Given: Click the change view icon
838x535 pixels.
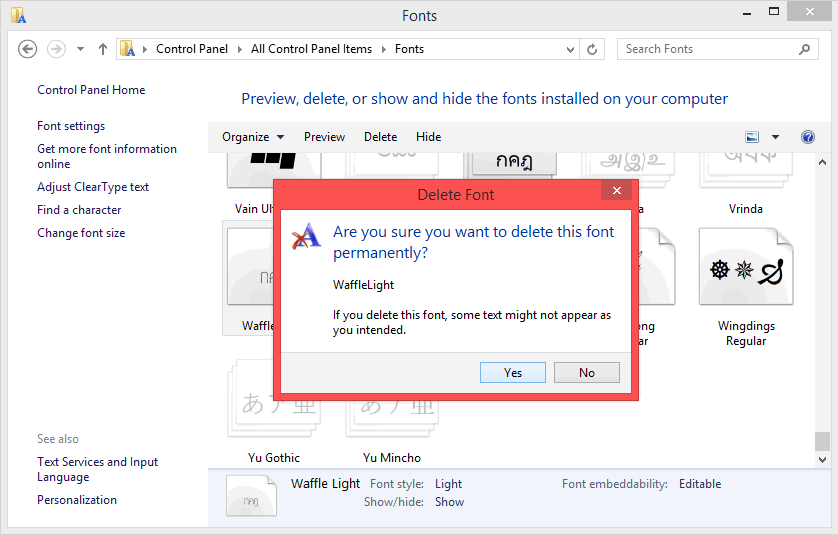Looking at the screenshot, I should (752, 137).
